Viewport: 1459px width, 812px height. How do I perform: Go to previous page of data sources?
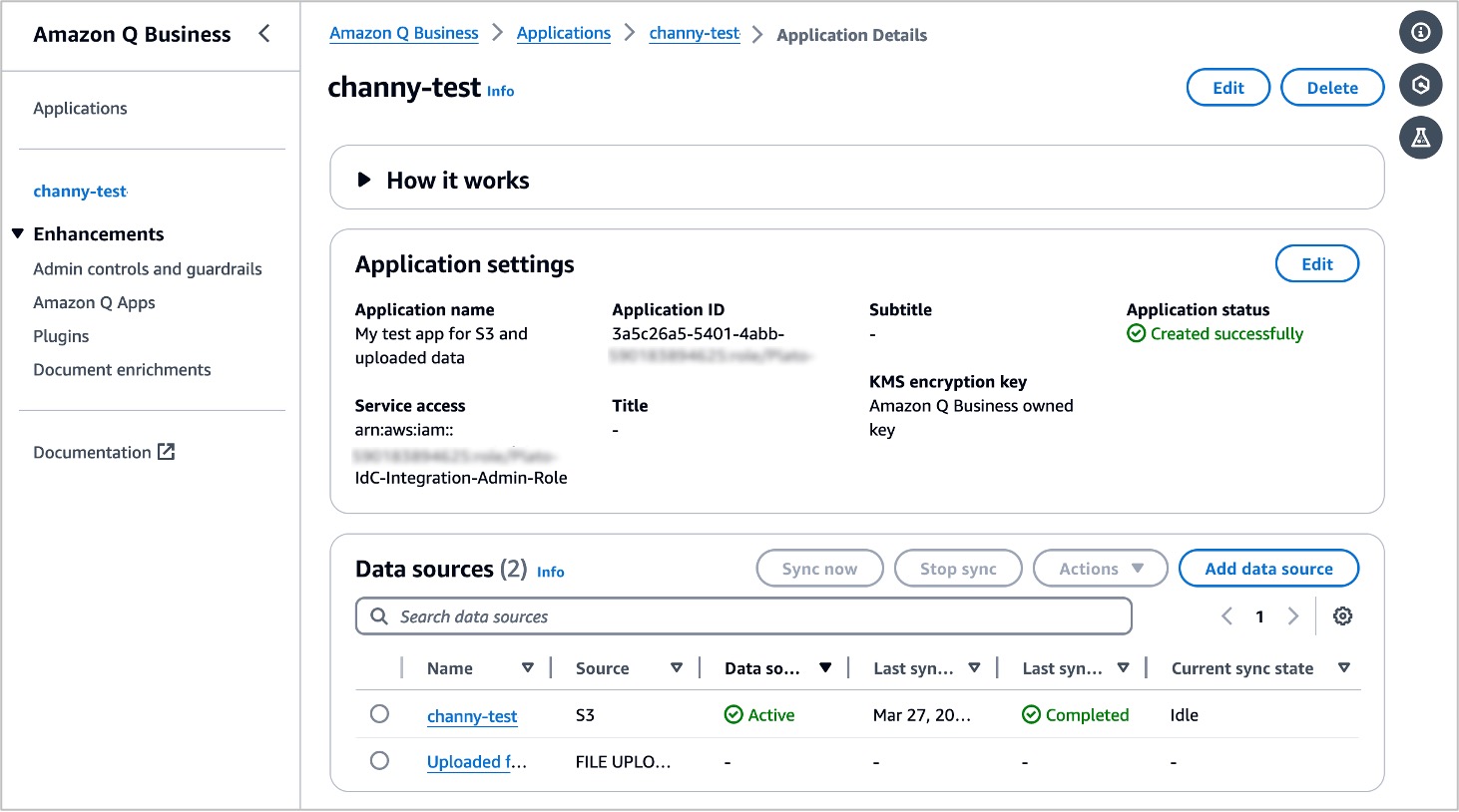pyautogui.click(x=1226, y=616)
